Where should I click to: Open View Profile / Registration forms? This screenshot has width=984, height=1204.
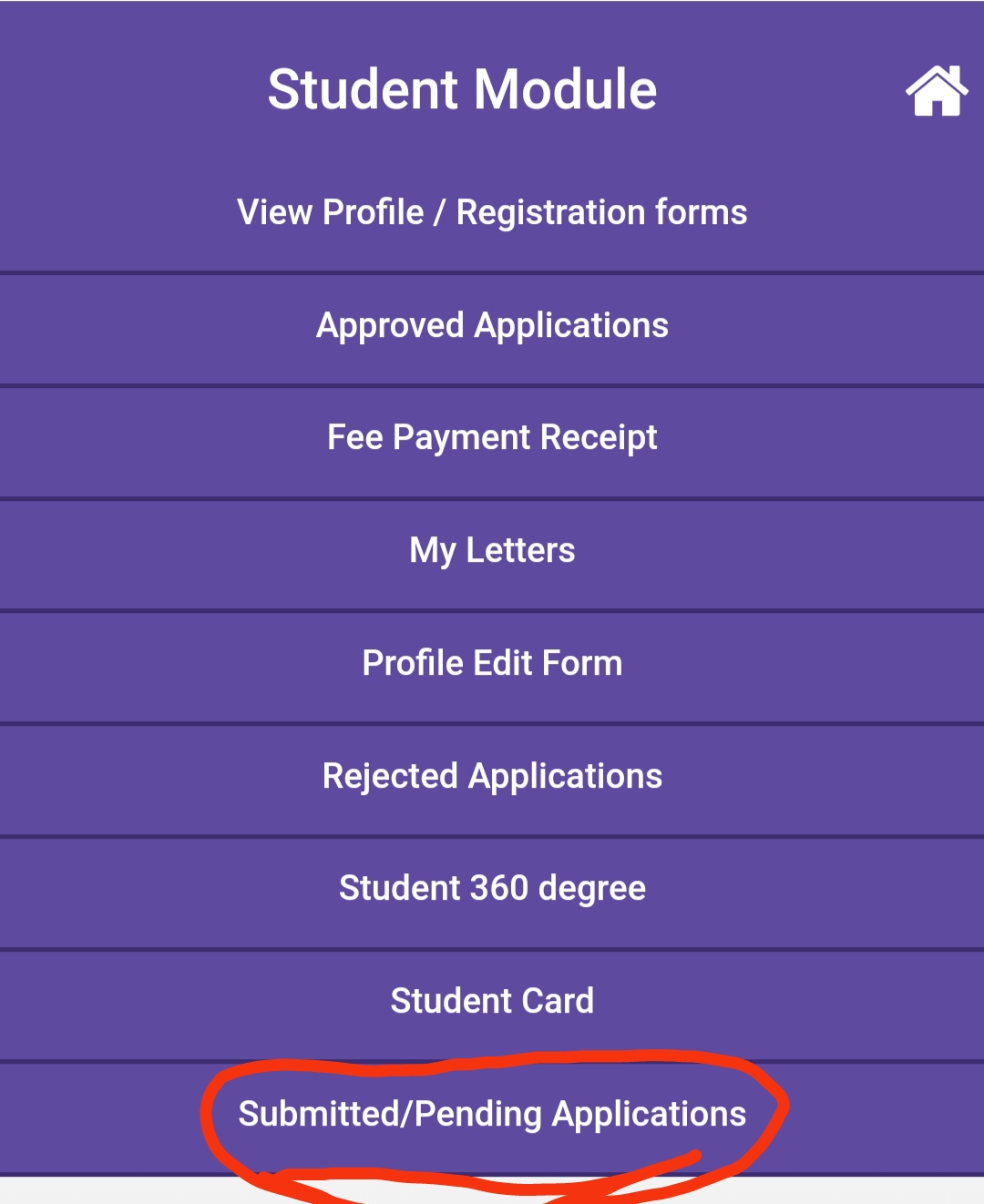point(492,212)
